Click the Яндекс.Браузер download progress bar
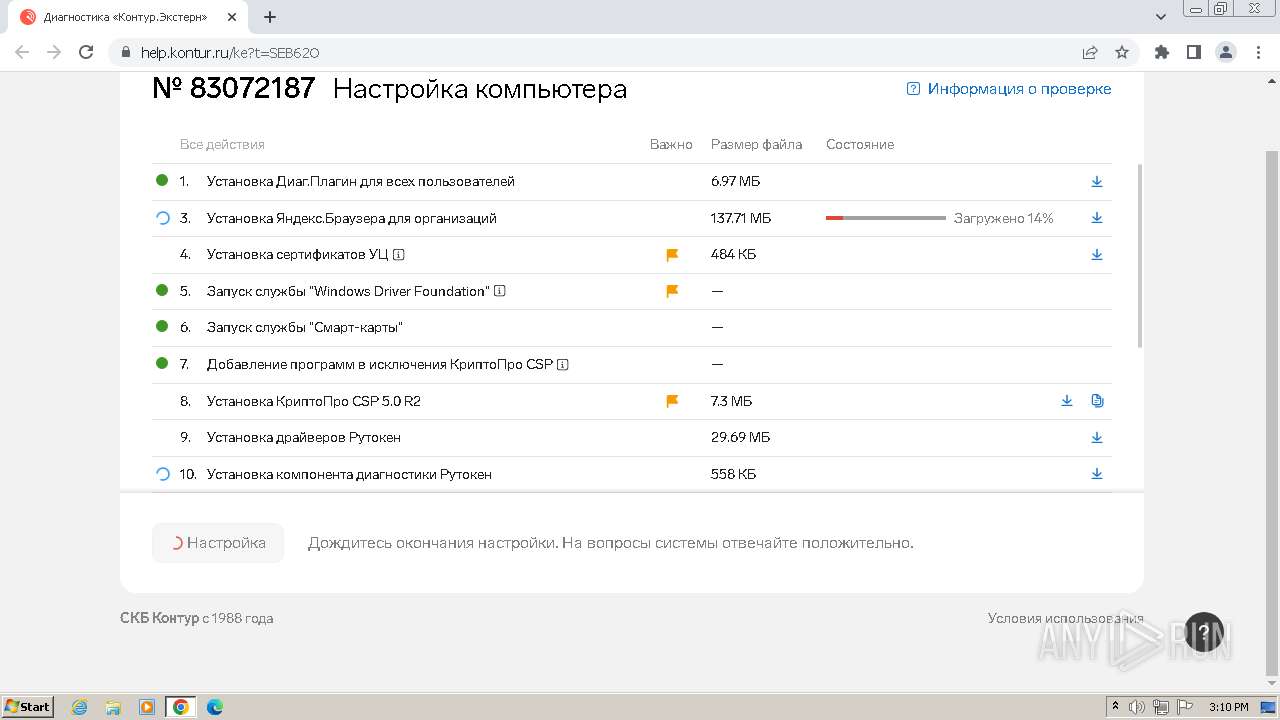1280x720 pixels. click(x=885, y=218)
